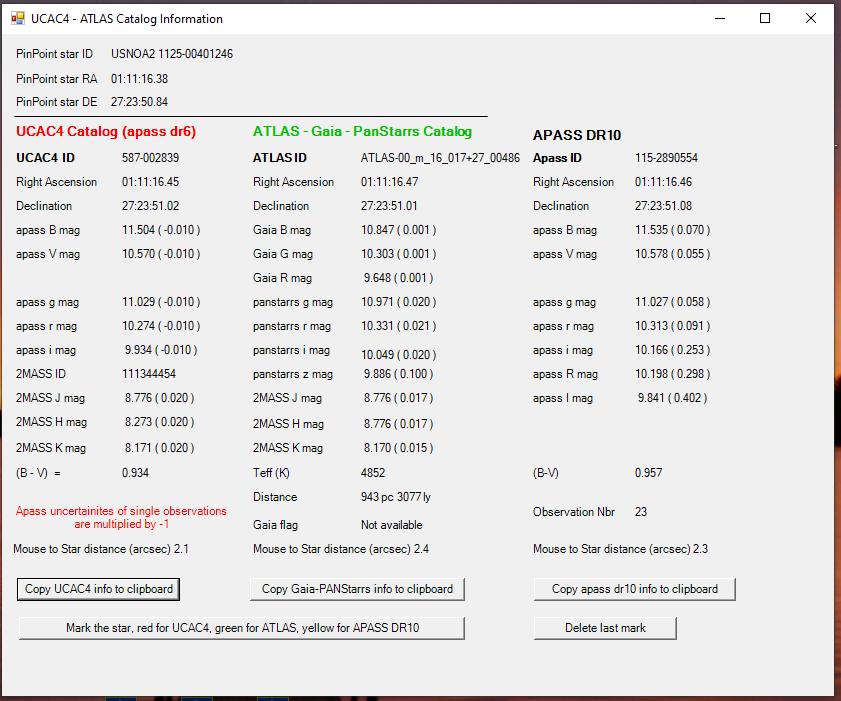Image resolution: width=841 pixels, height=701 pixels.
Task: Click ATLAS Declination value 27:23:51.01
Action: [389, 206]
